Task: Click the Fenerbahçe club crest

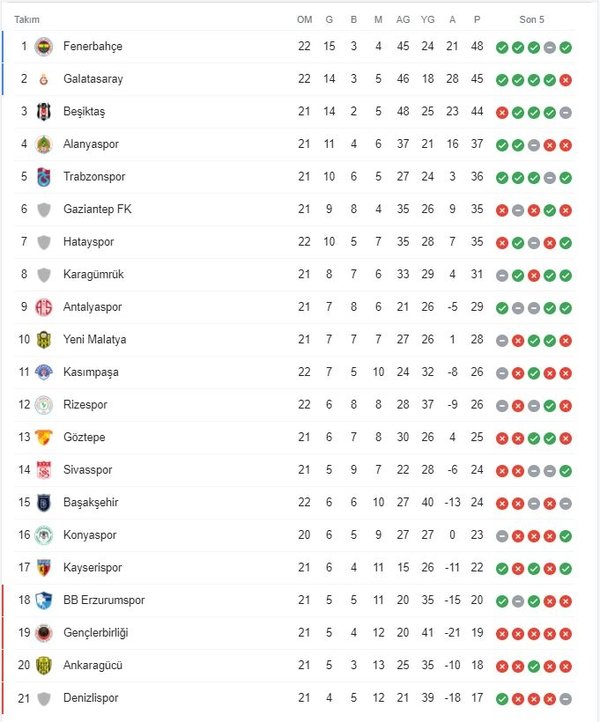Action: 44,47
